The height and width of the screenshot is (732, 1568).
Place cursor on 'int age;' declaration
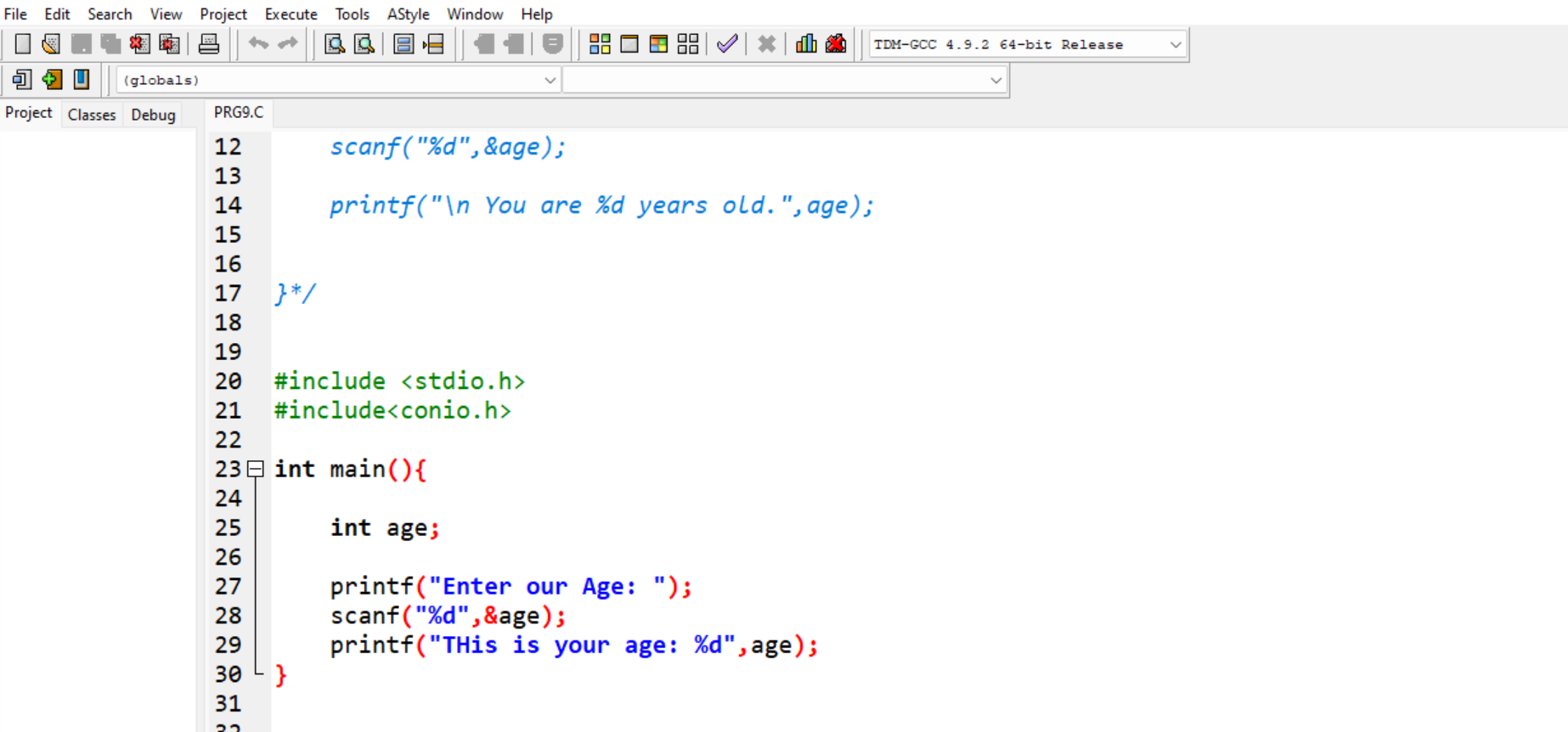[x=385, y=528]
